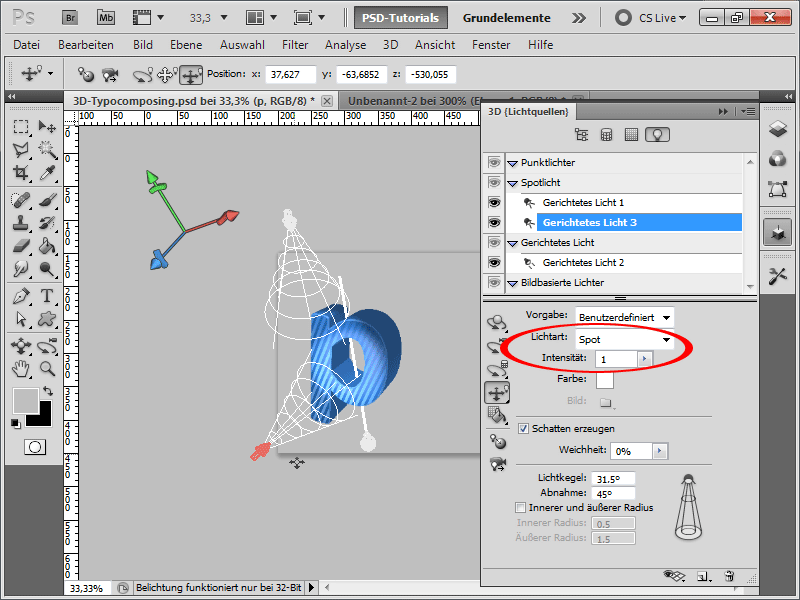Click the Position x value field
800x600 pixels.
pos(291,74)
